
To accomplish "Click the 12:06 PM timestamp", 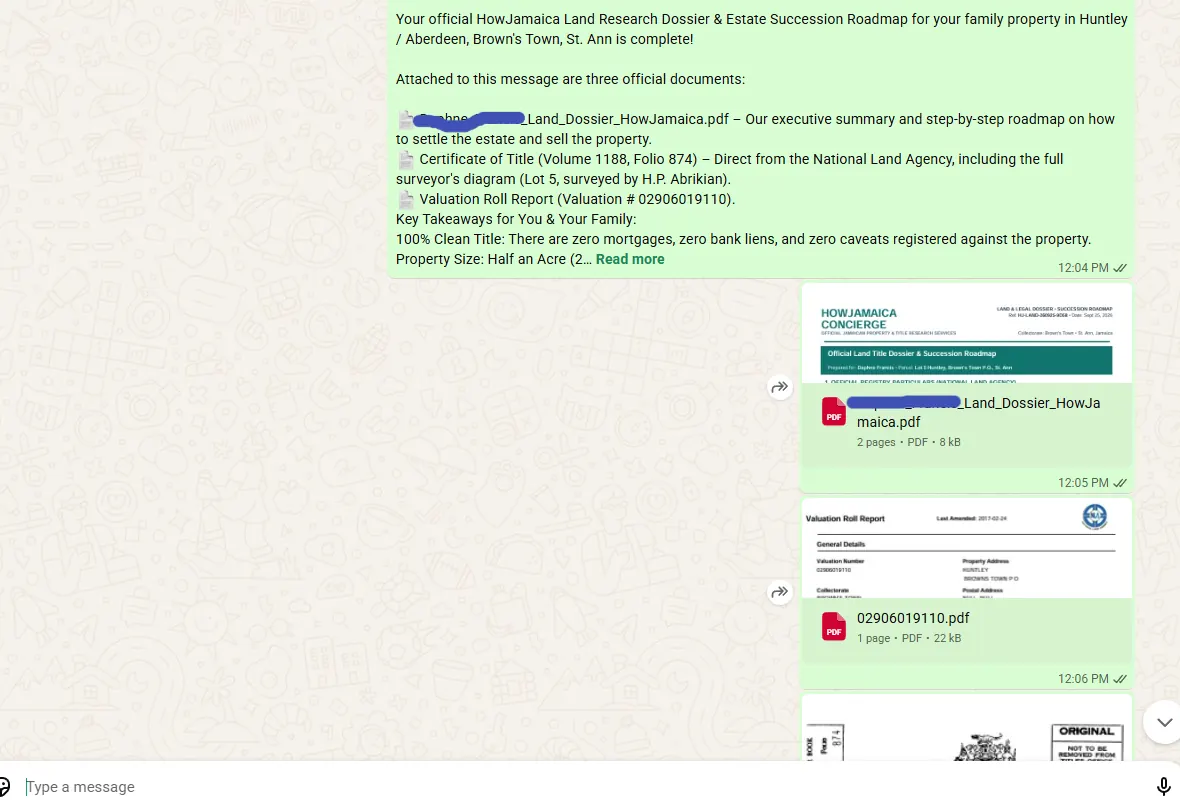I will 1083,679.
